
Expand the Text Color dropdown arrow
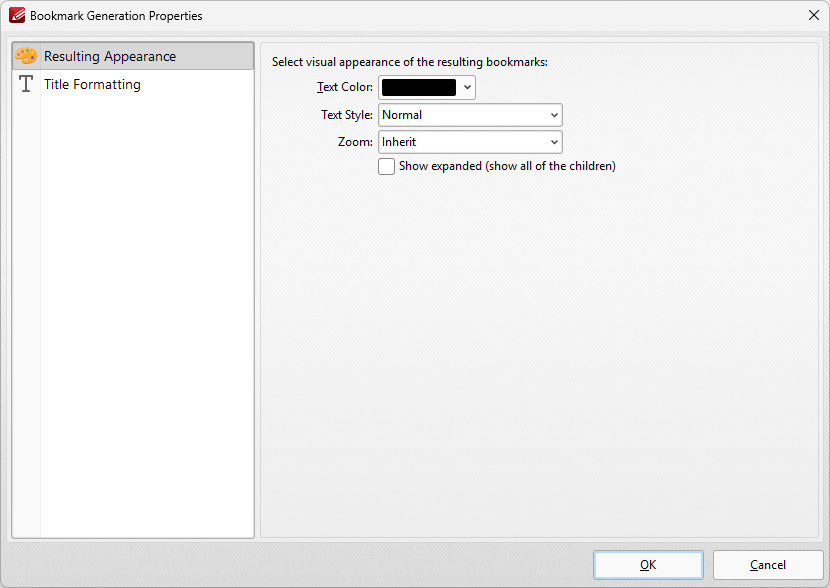click(467, 88)
